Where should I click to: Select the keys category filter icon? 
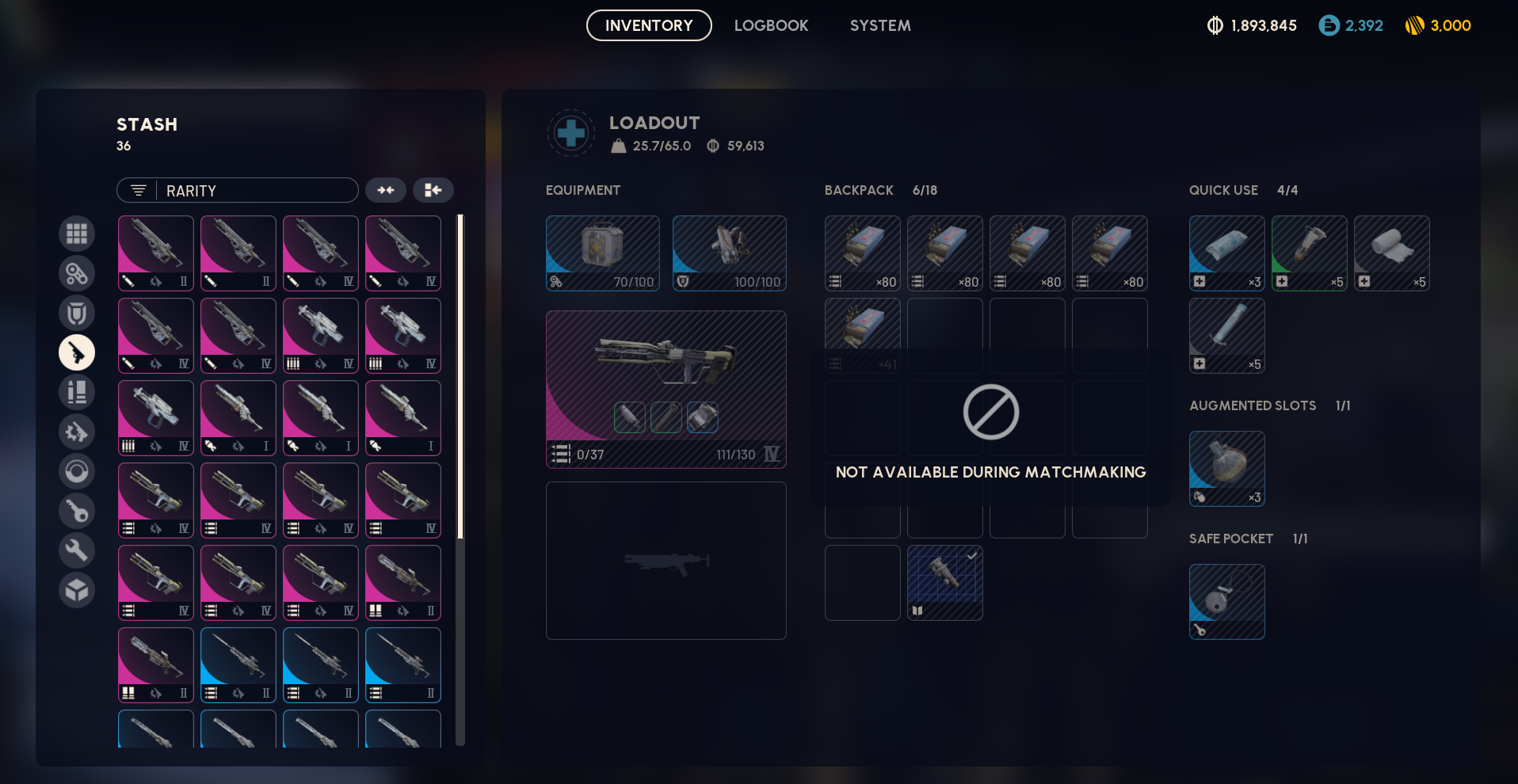pyautogui.click(x=77, y=511)
